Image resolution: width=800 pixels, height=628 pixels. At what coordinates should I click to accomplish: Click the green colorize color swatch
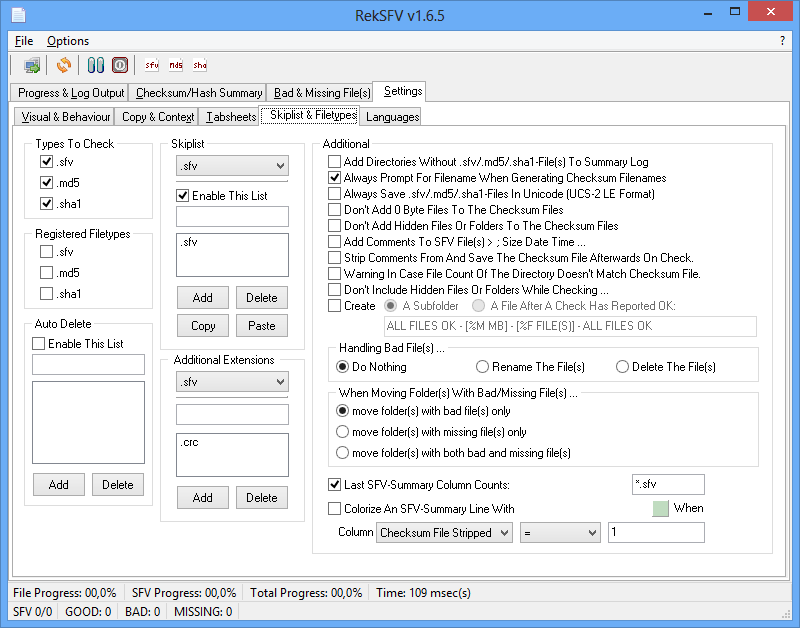660,509
